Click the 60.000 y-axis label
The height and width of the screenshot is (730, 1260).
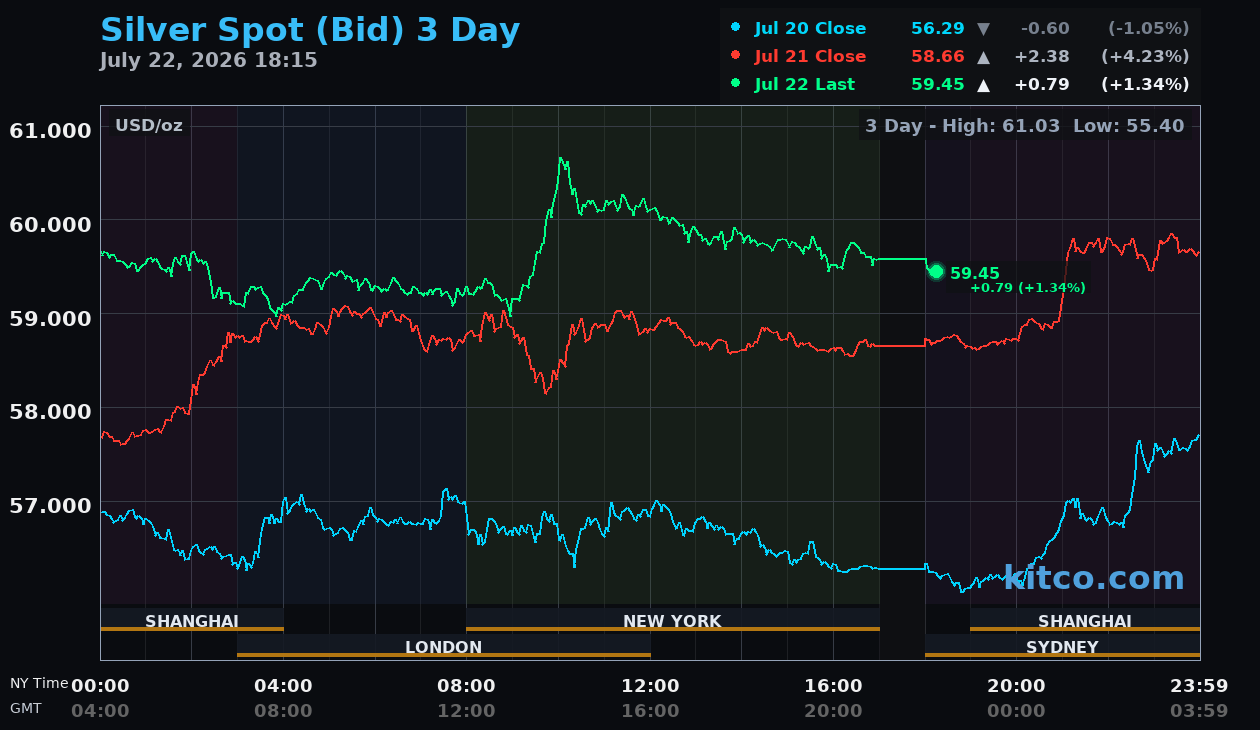tap(50, 224)
